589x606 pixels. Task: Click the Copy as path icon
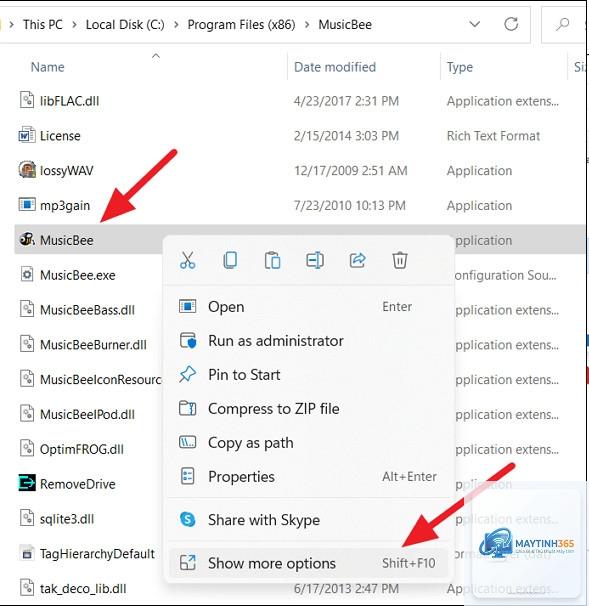tap(188, 442)
